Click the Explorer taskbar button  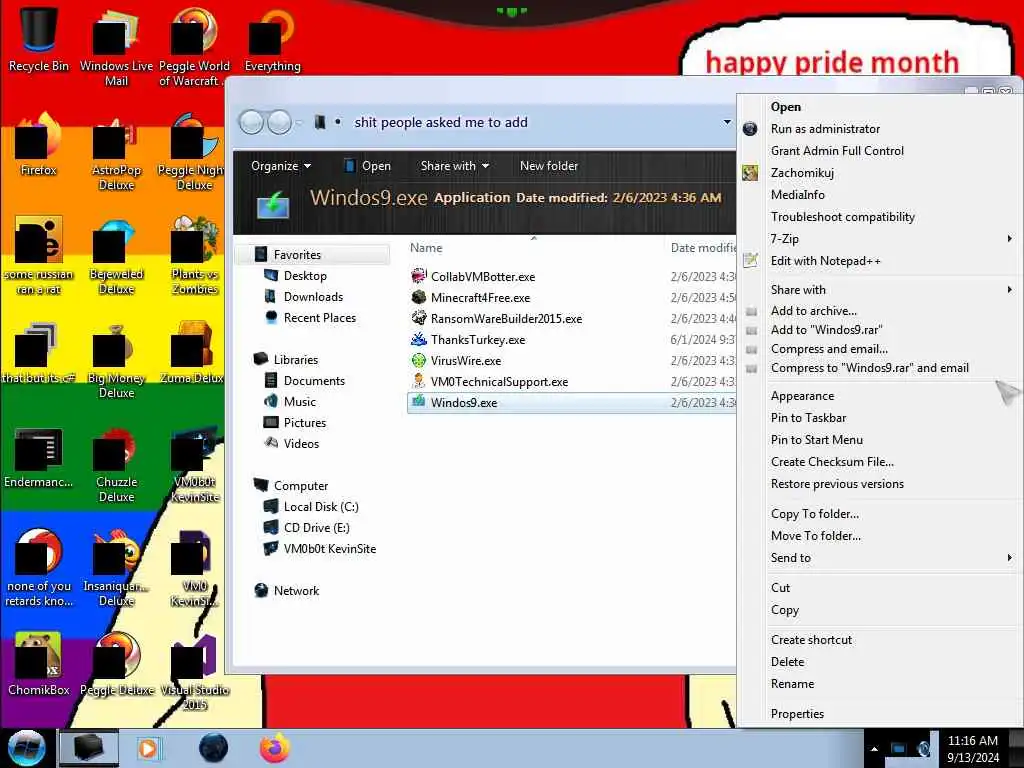point(88,748)
